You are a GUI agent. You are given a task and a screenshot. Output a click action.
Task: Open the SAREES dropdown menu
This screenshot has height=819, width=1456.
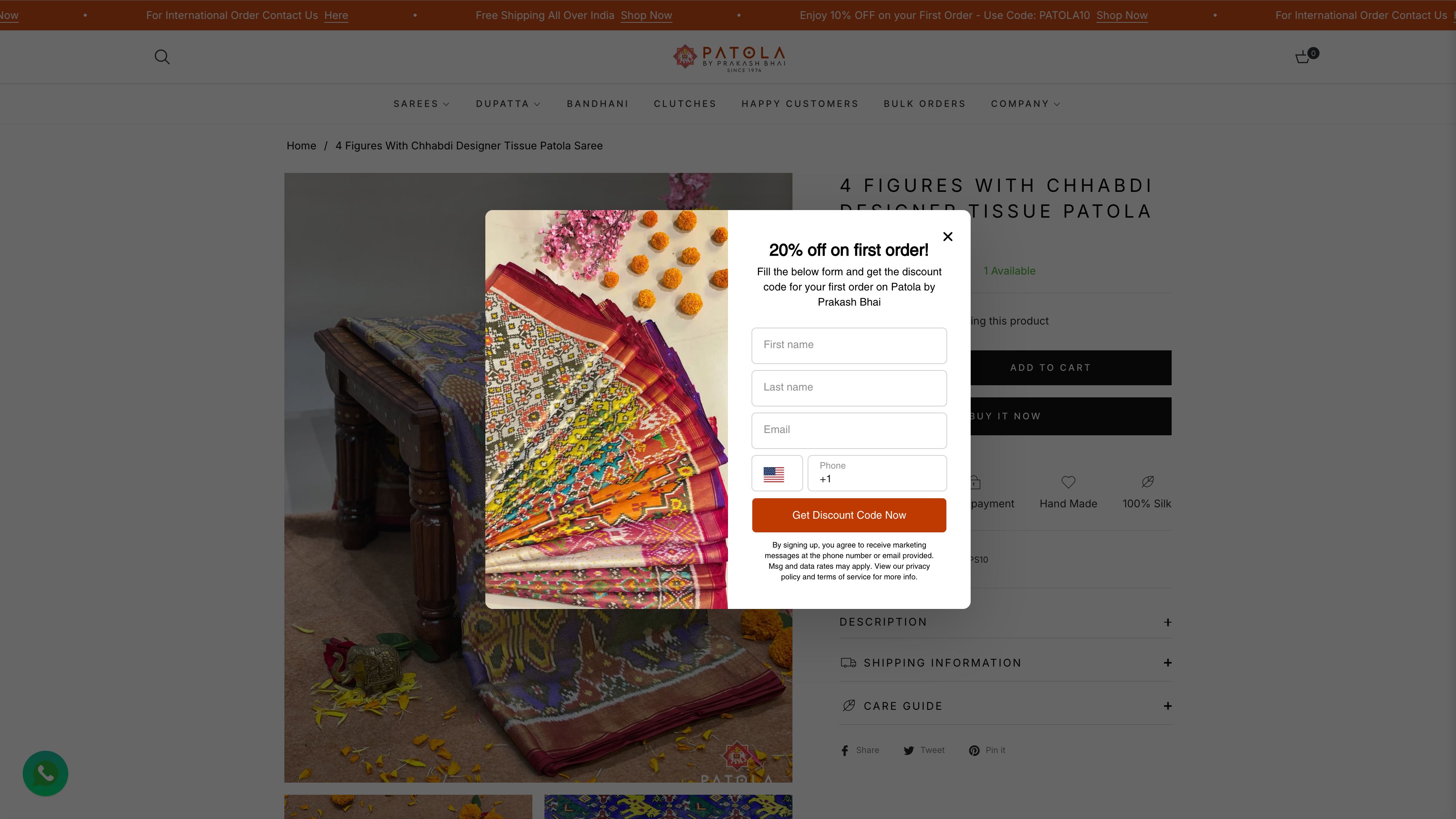(421, 104)
